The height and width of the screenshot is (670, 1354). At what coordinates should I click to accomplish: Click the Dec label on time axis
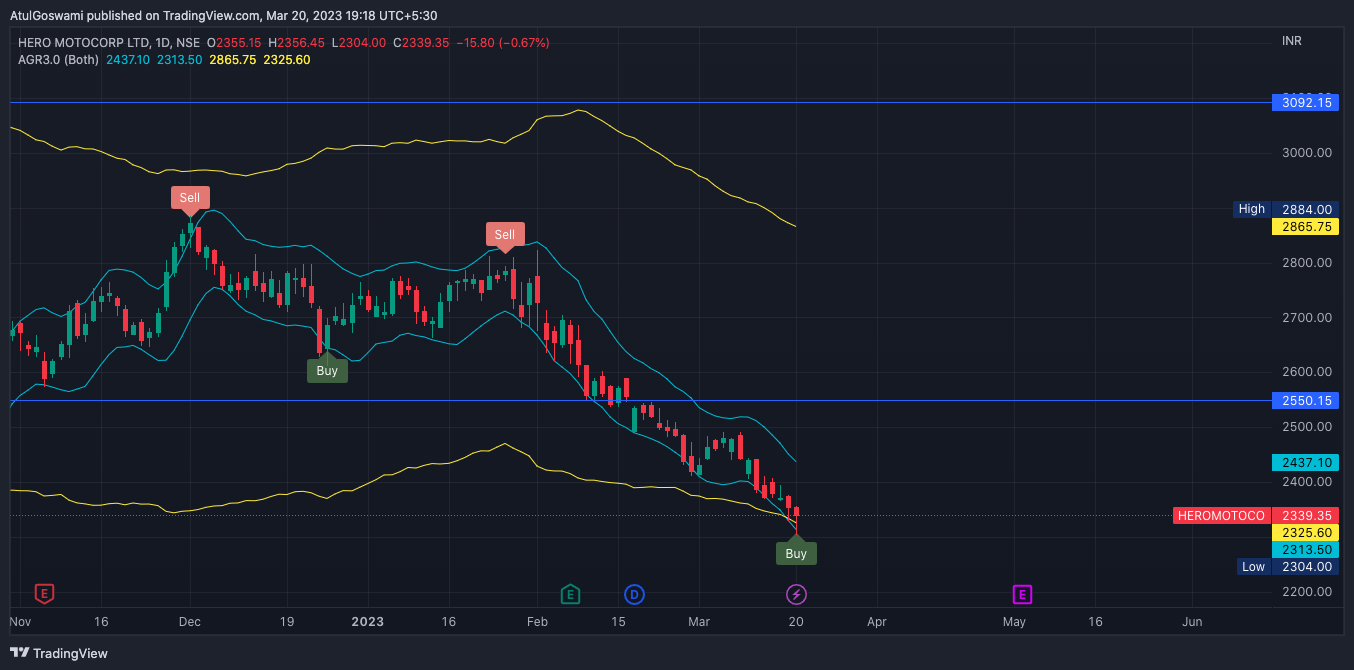point(190,621)
